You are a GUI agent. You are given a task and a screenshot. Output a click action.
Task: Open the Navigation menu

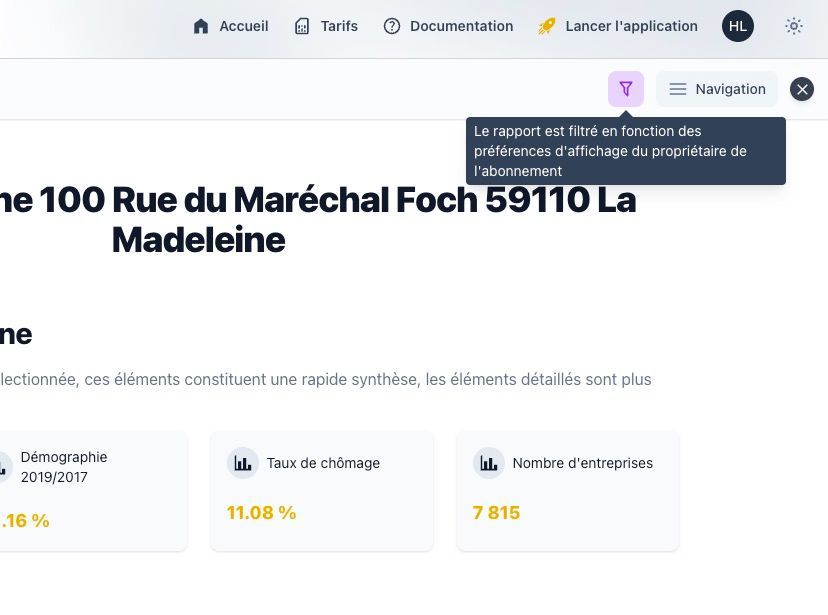pyautogui.click(x=716, y=89)
